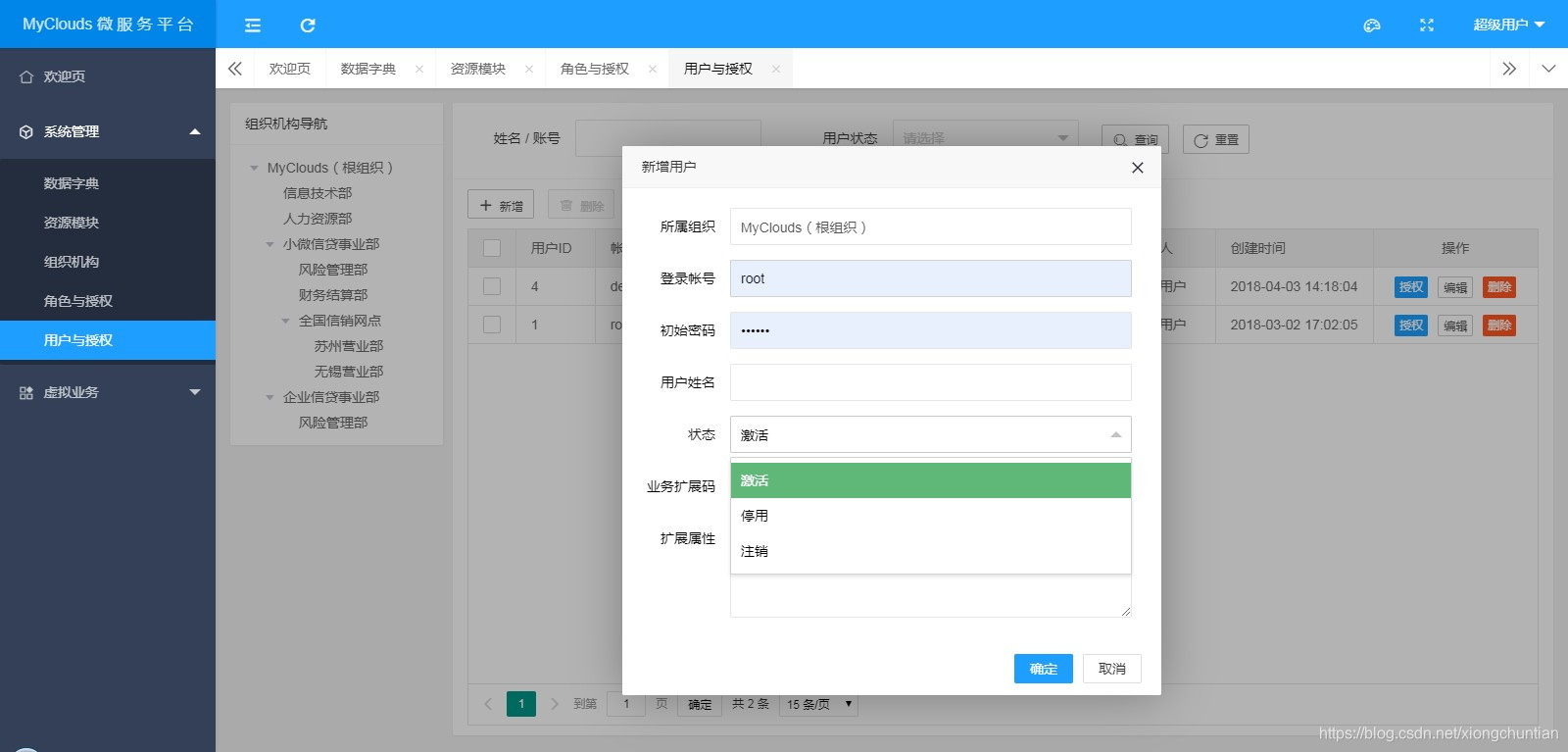
Task: Switch to the 角色与授权 tab
Action: click(x=595, y=69)
